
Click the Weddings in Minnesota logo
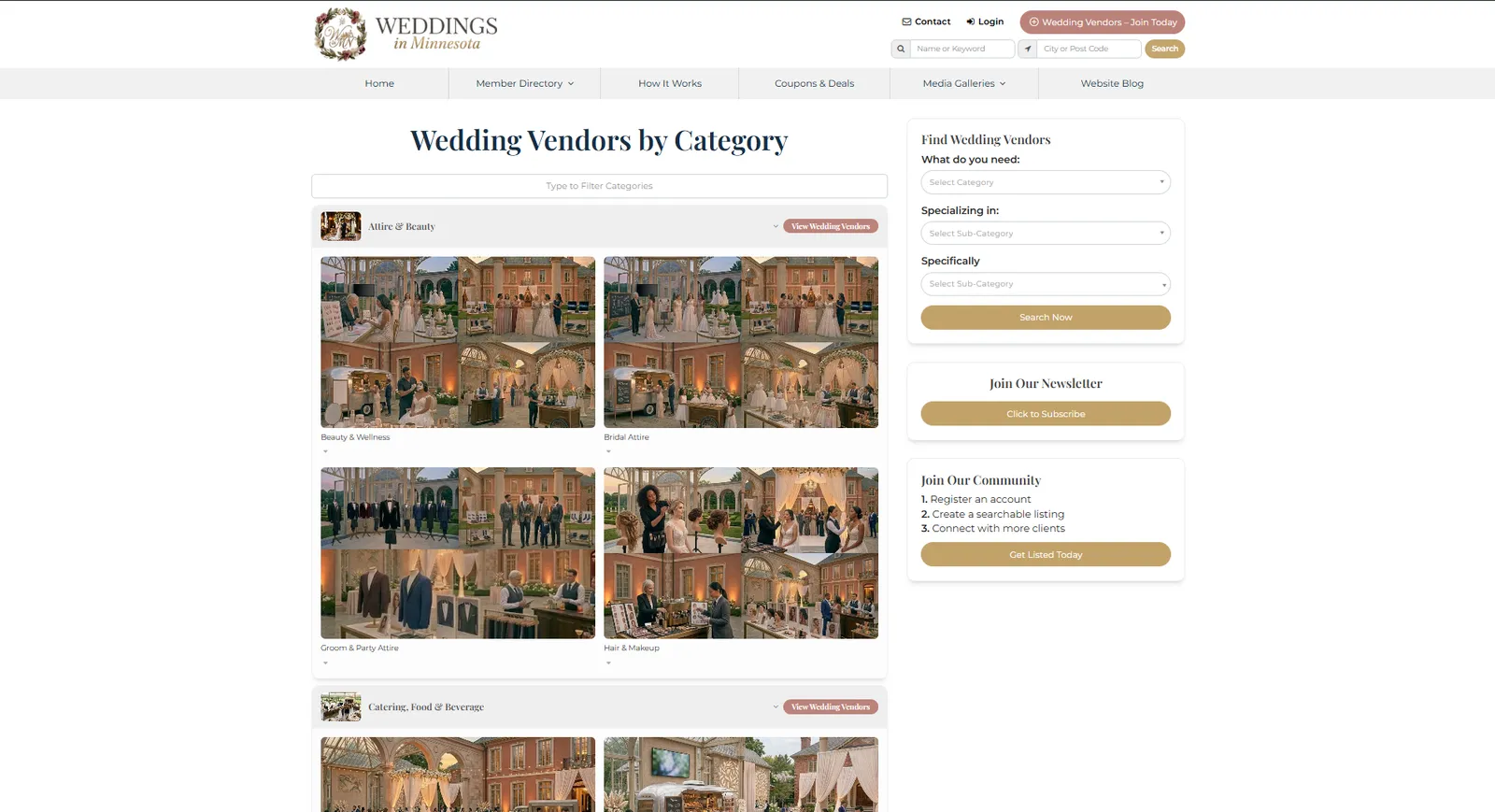406,34
